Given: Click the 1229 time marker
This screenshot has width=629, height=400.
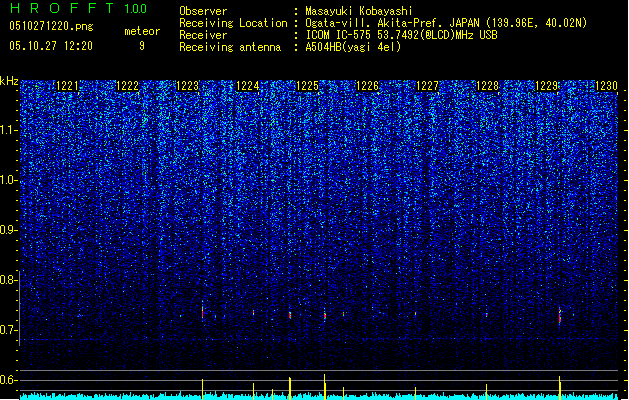Looking at the screenshot, I should click(547, 86).
